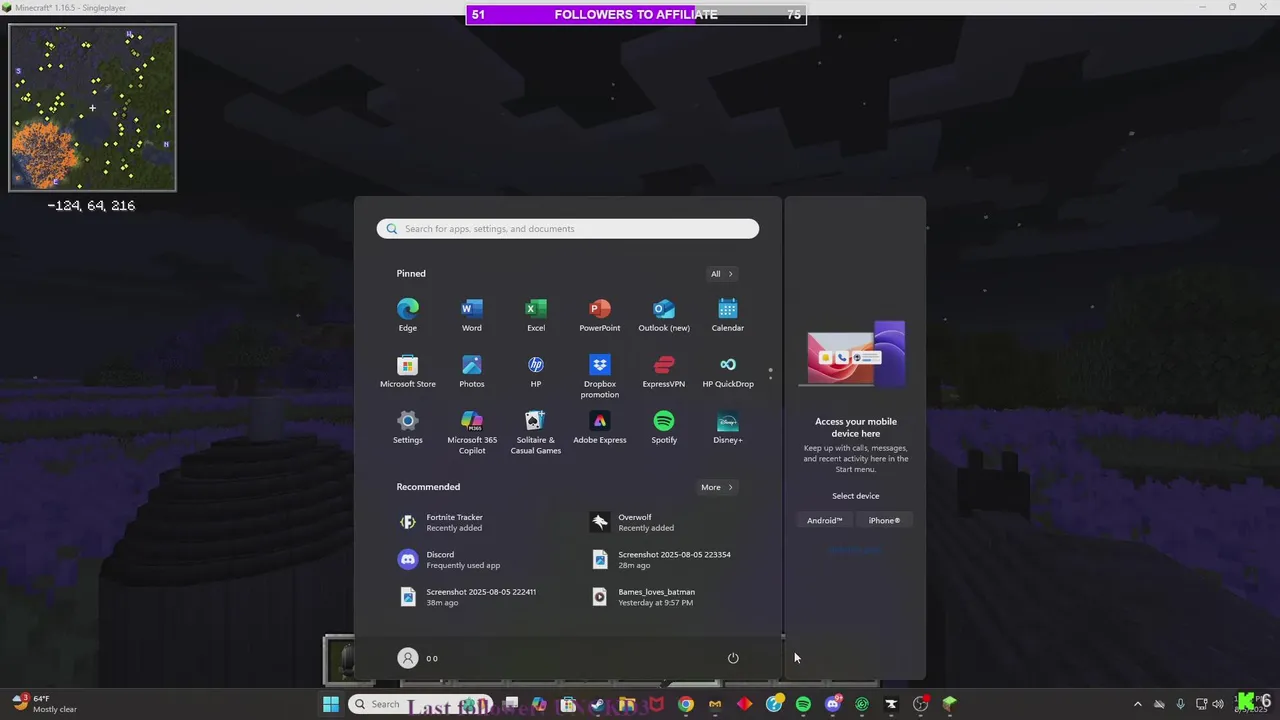Open the weather widget showing 64°F

coord(44,704)
